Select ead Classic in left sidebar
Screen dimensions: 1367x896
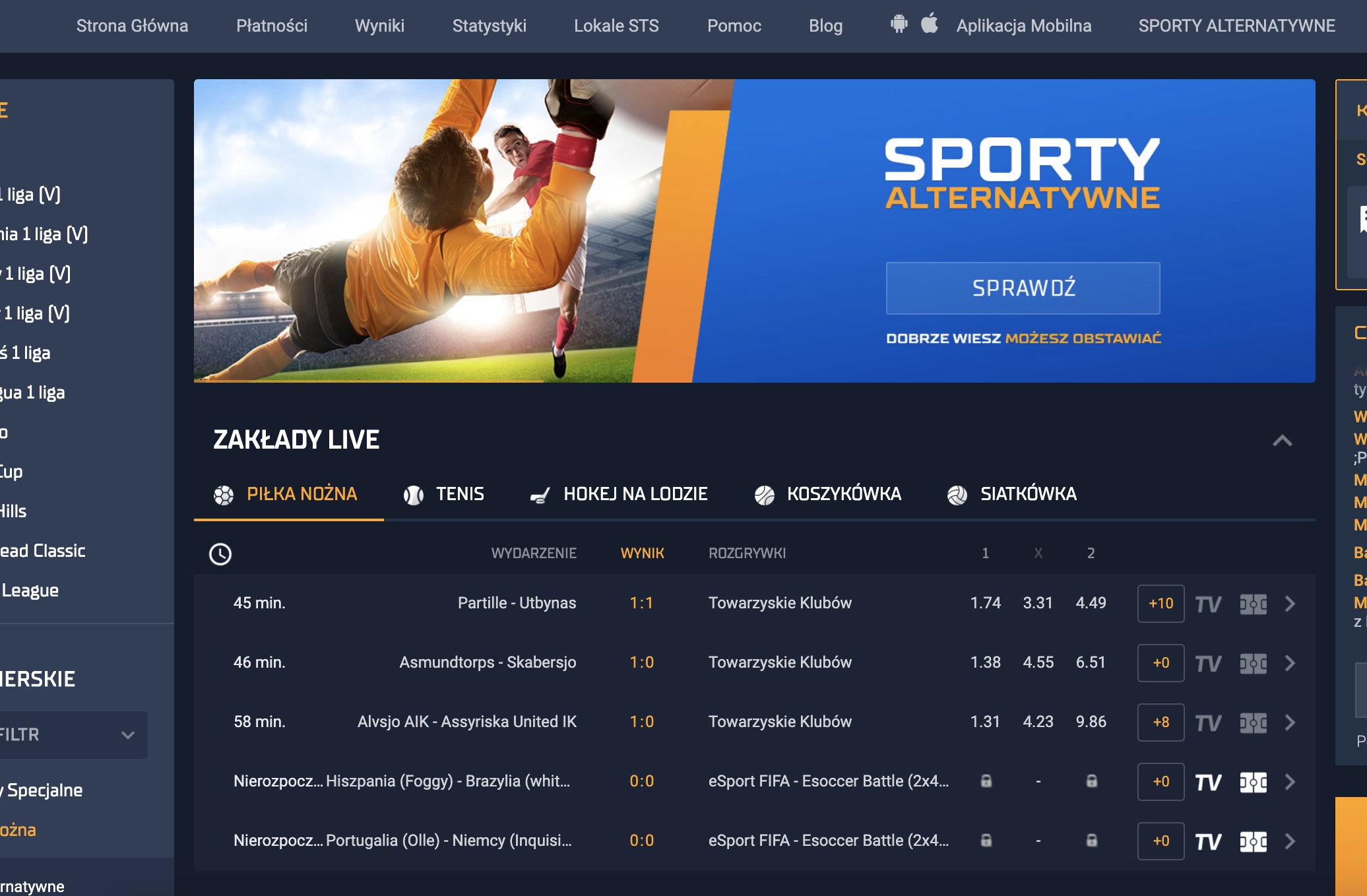43,551
